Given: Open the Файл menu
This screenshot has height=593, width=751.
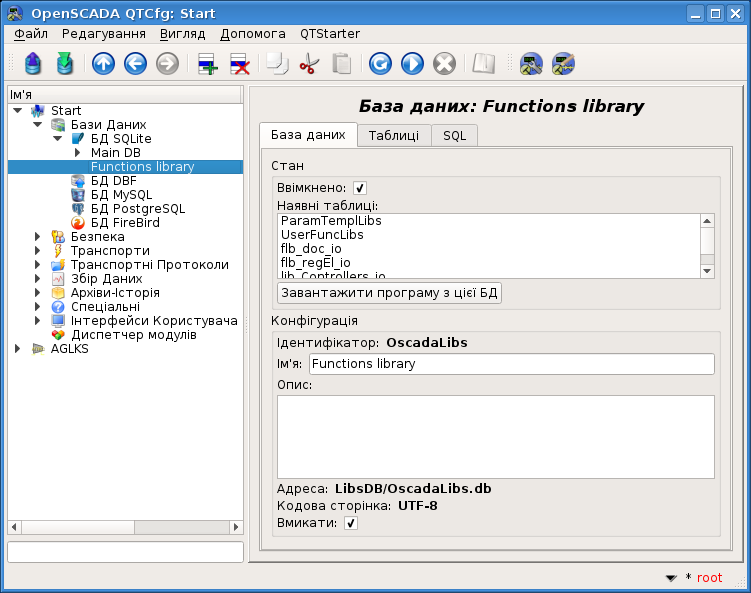Looking at the screenshot, I should (31, 34).
